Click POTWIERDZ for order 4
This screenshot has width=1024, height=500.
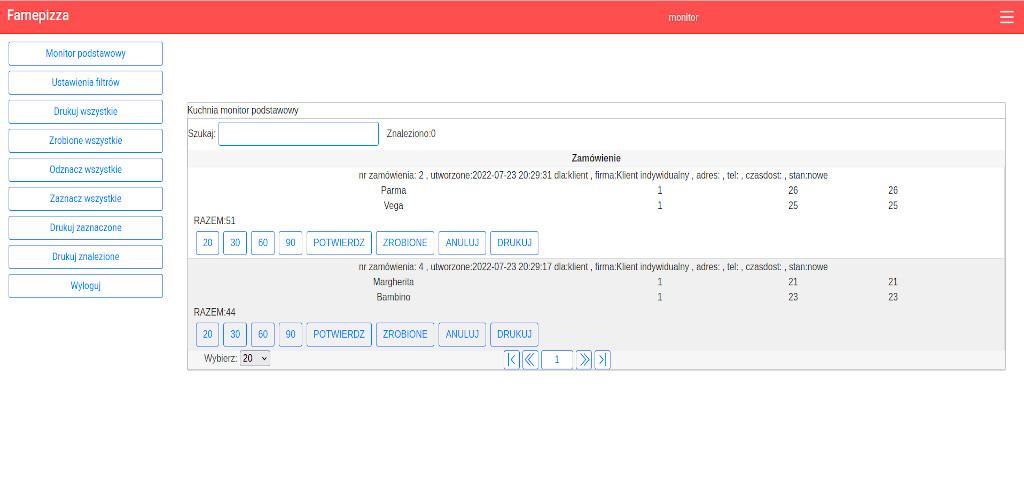(x=339, y=334)
